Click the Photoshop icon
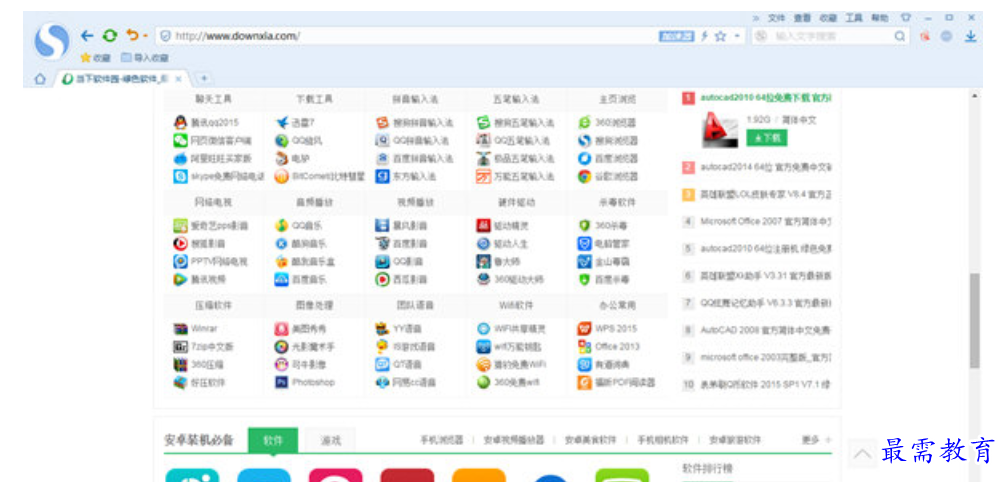Image resolution: width=1003 pixels, height=482 pixels. (282, 382)
